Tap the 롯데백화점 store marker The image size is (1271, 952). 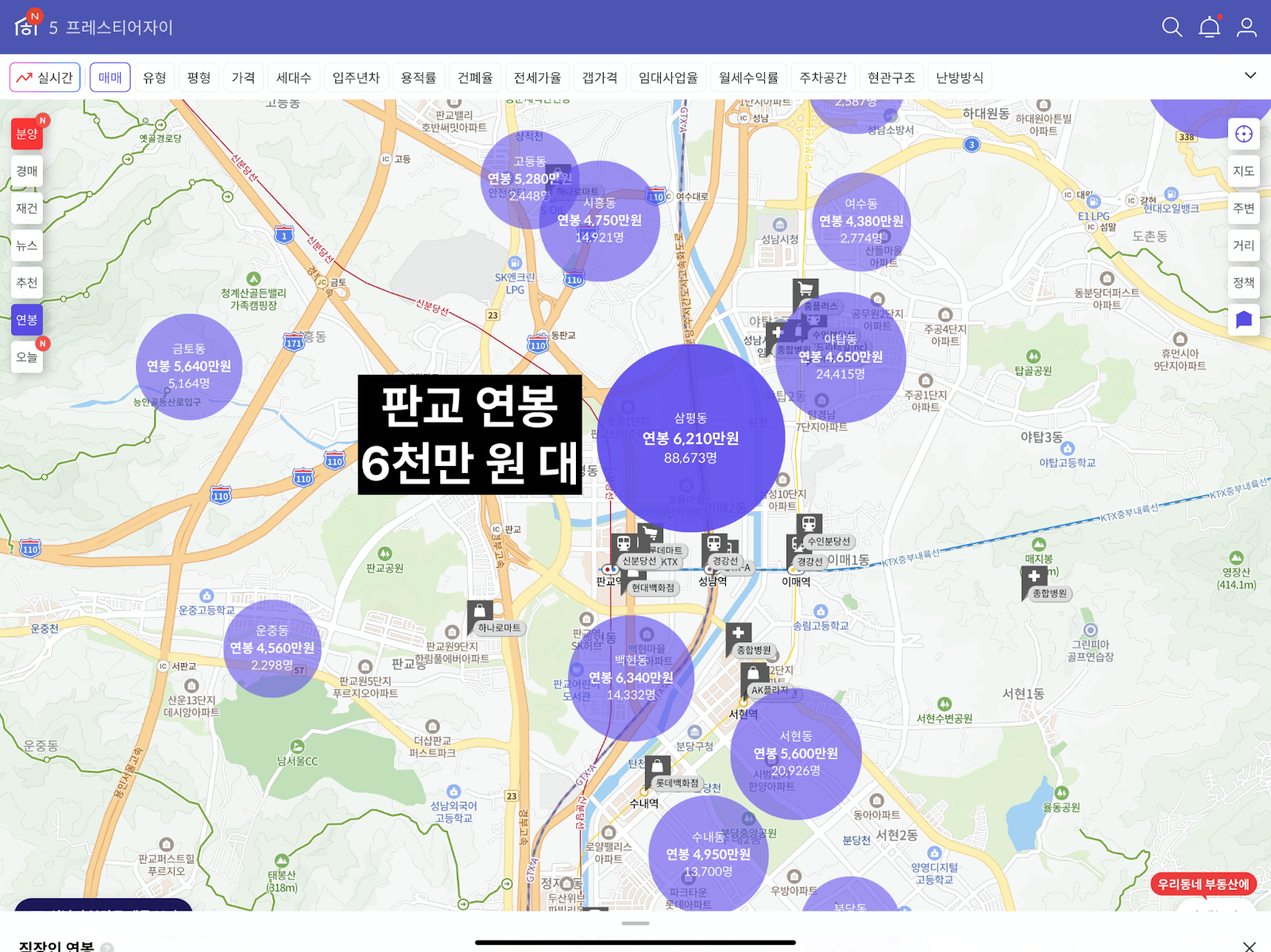(658, 768)
